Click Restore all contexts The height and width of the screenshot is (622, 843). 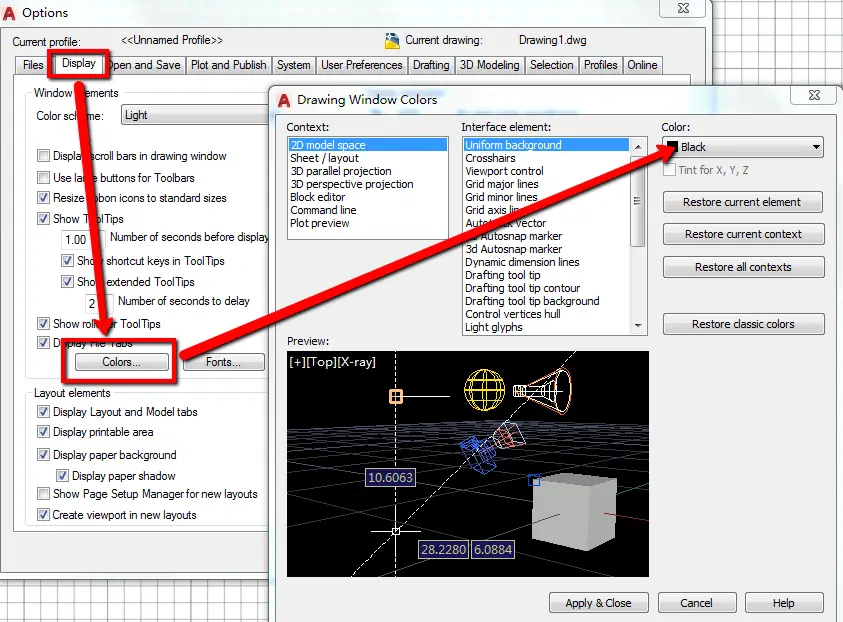pyautogui.click(x=743, y=267)
